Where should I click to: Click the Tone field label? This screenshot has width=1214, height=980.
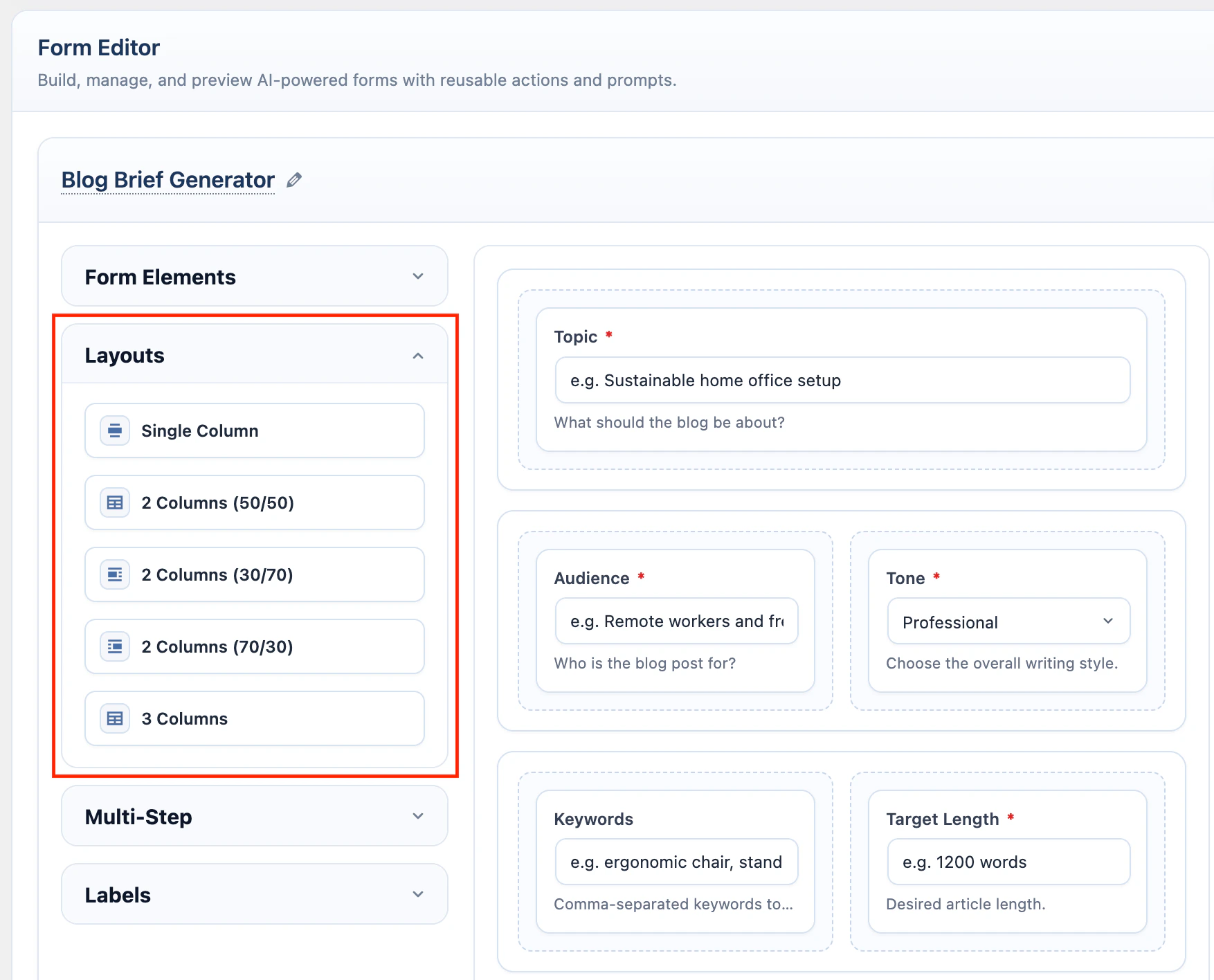point(905,578)
